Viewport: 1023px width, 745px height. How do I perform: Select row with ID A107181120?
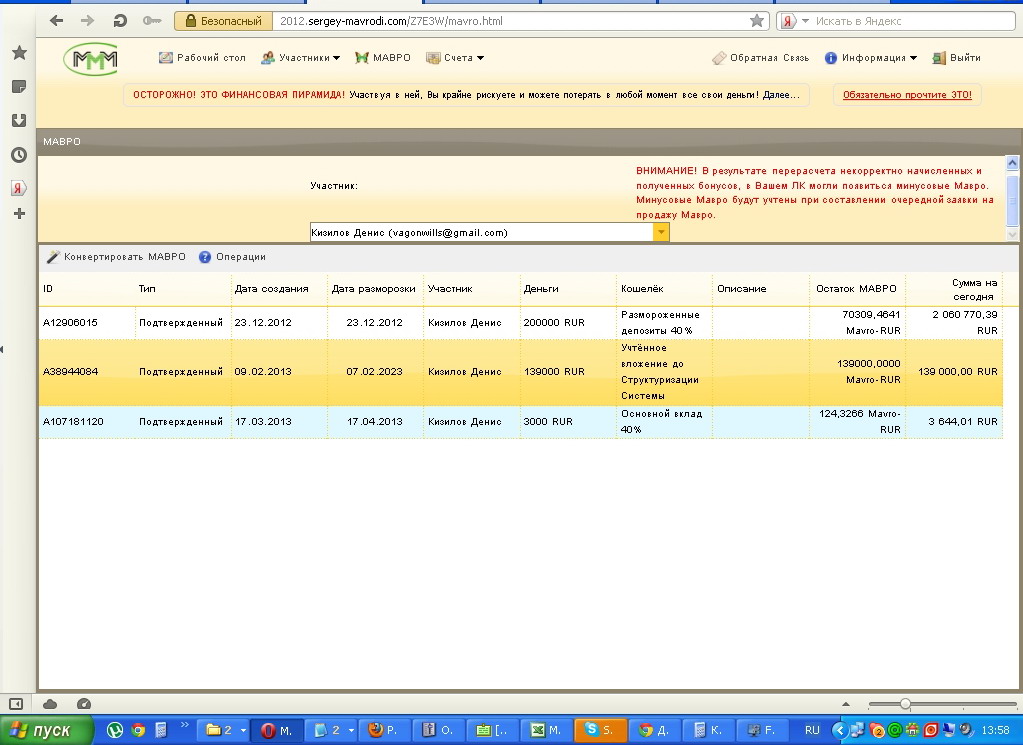coord(521,421)
